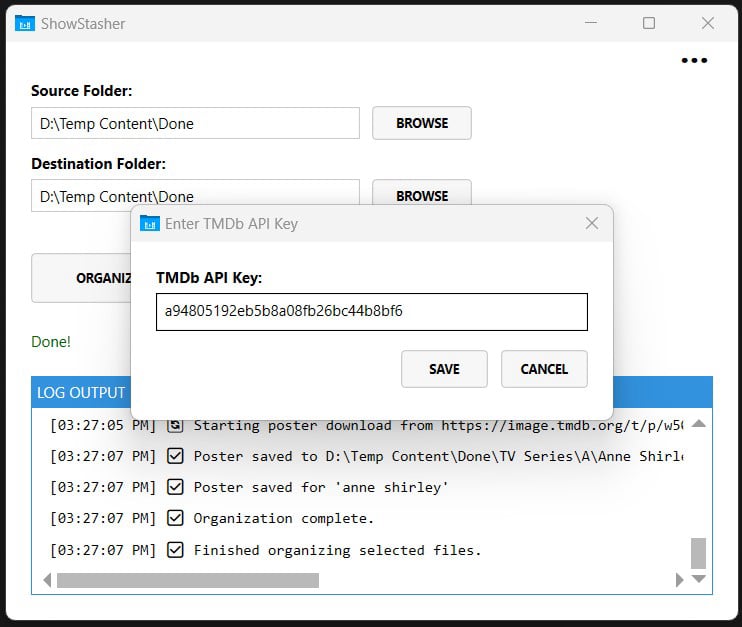Click the check icon beside Organization complete

click(175, 518)
